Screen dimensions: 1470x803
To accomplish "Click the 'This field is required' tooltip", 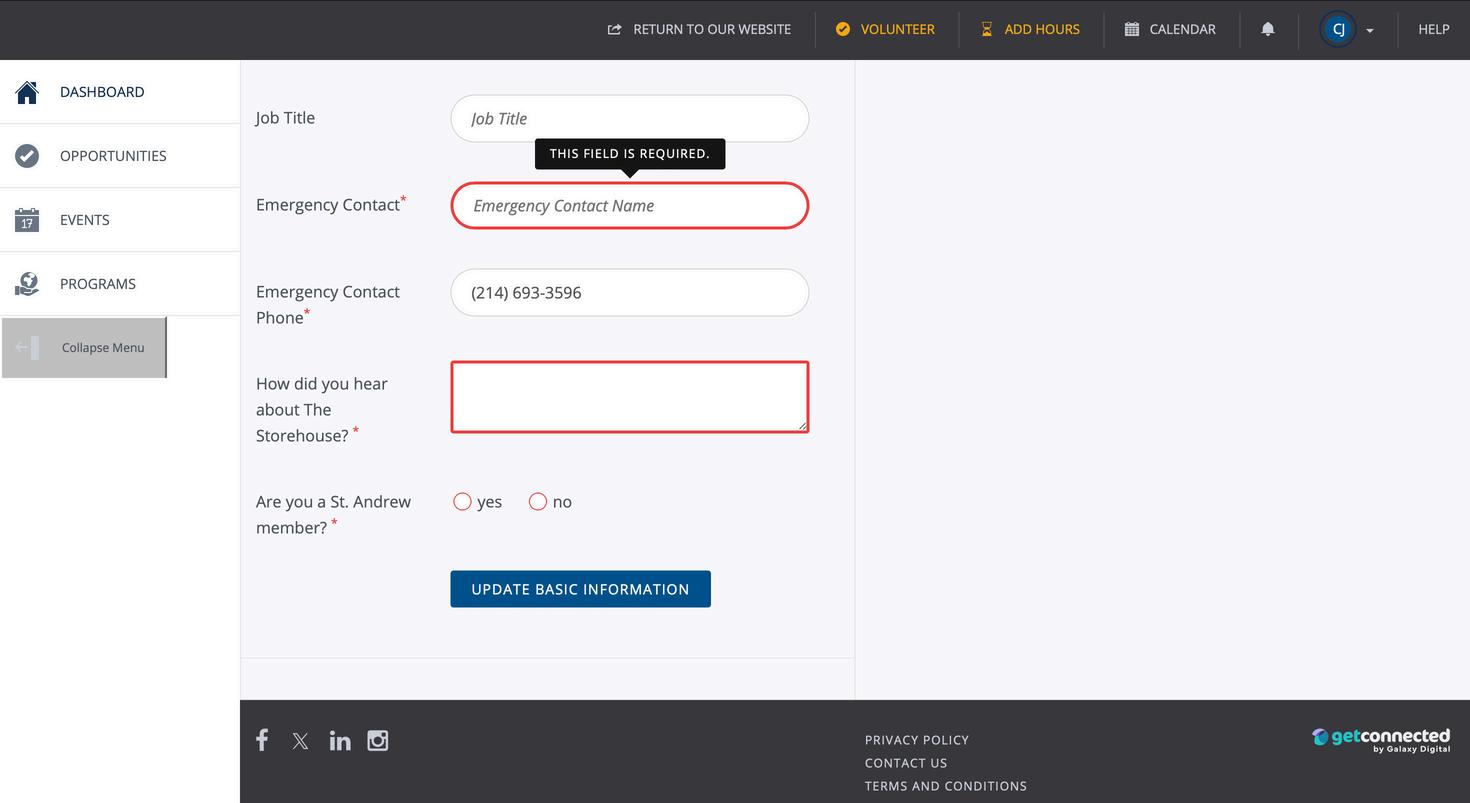I will tap(630, 154).
